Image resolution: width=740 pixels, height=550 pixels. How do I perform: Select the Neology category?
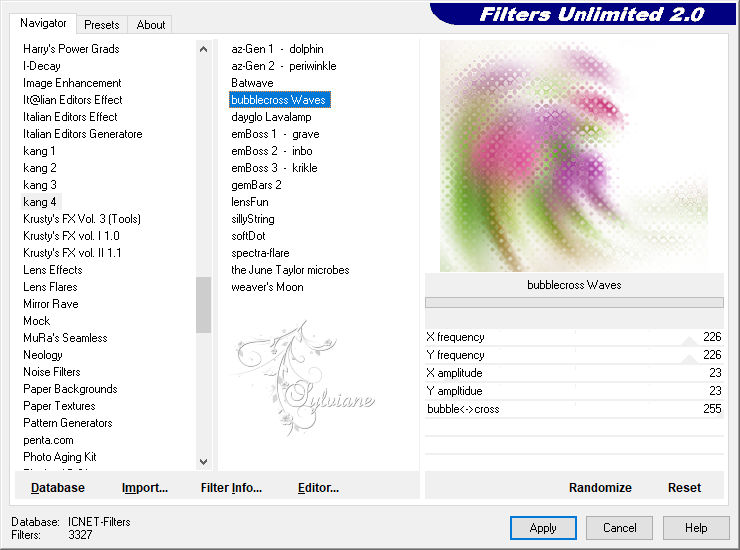(x=42, y=355)
